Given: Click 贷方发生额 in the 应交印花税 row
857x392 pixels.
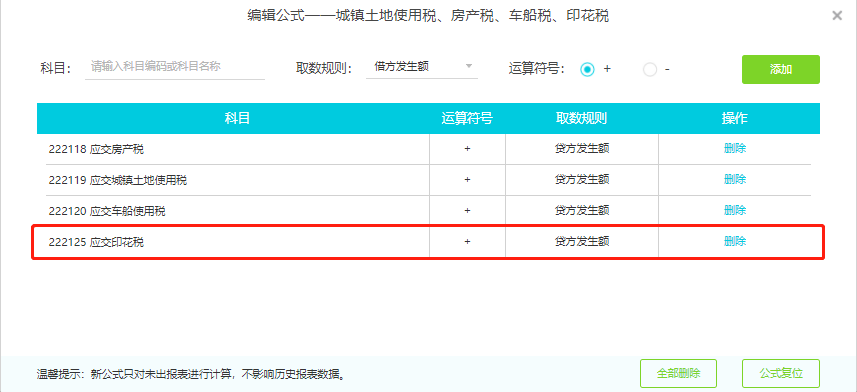Looking at the screenshot, I should tap(582, 242).
